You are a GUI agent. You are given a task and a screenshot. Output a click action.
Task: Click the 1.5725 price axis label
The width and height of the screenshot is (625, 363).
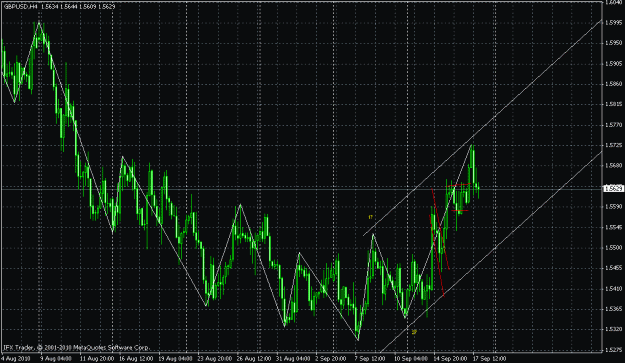614,145
